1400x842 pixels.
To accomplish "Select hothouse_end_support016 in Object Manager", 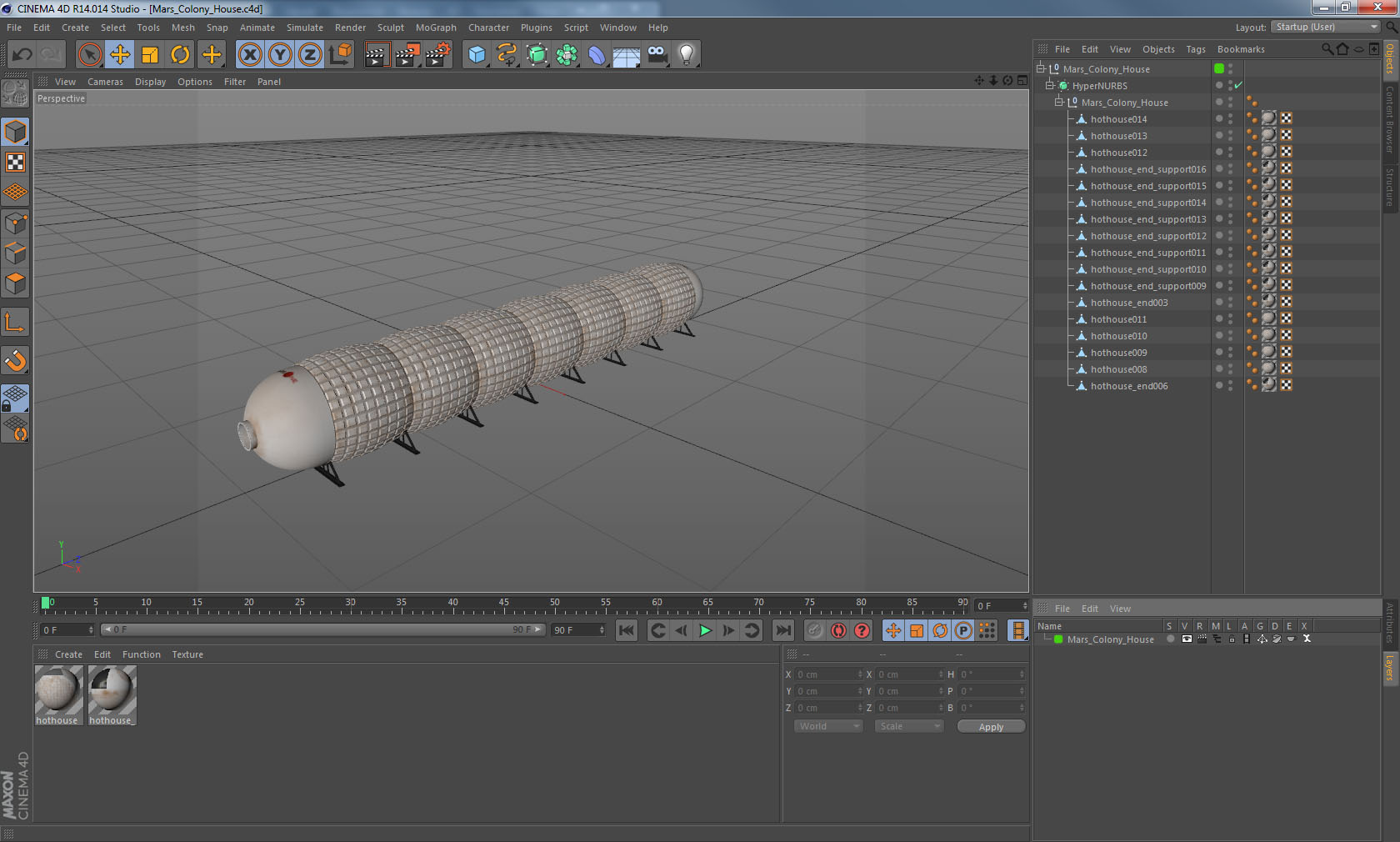I will [x=1147, y=169].
